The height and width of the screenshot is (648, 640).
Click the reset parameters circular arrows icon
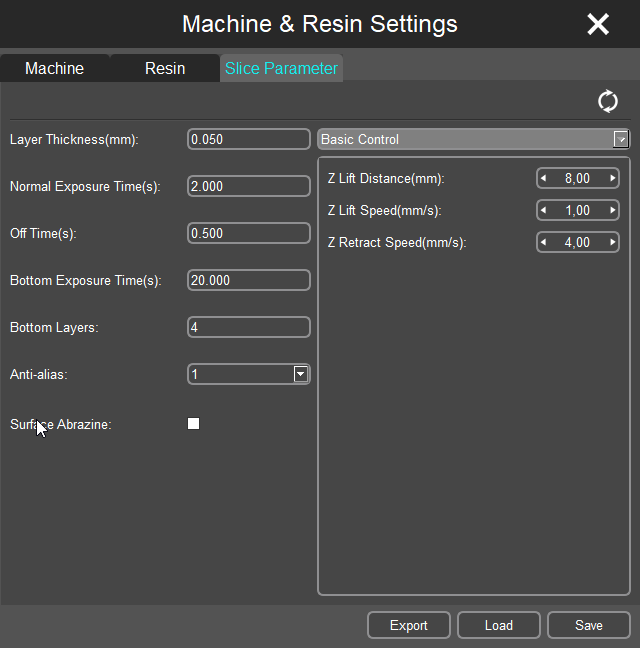point(608,101)
